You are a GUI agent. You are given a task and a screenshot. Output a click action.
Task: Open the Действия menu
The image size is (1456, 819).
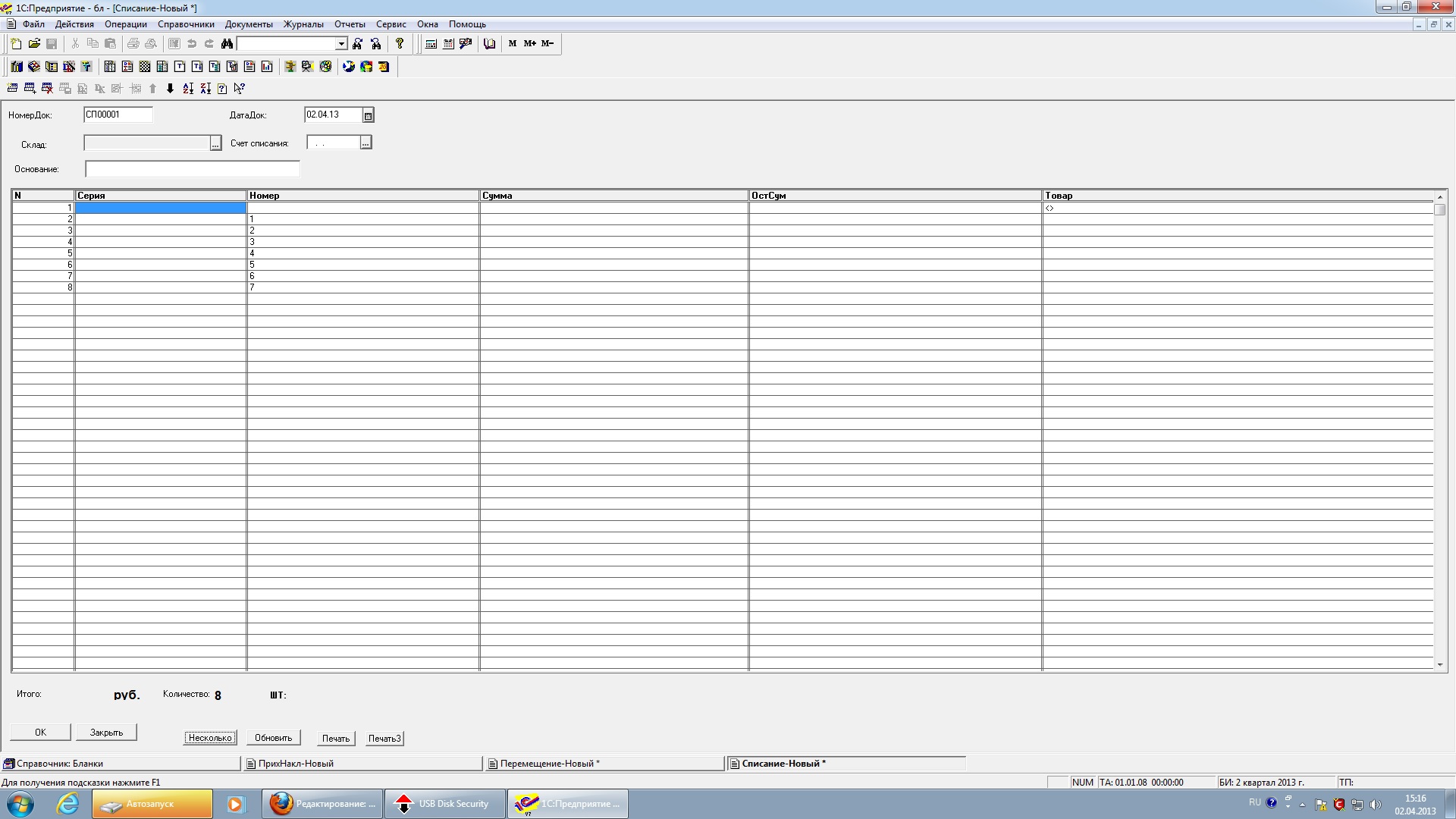[x=74, y=24]
